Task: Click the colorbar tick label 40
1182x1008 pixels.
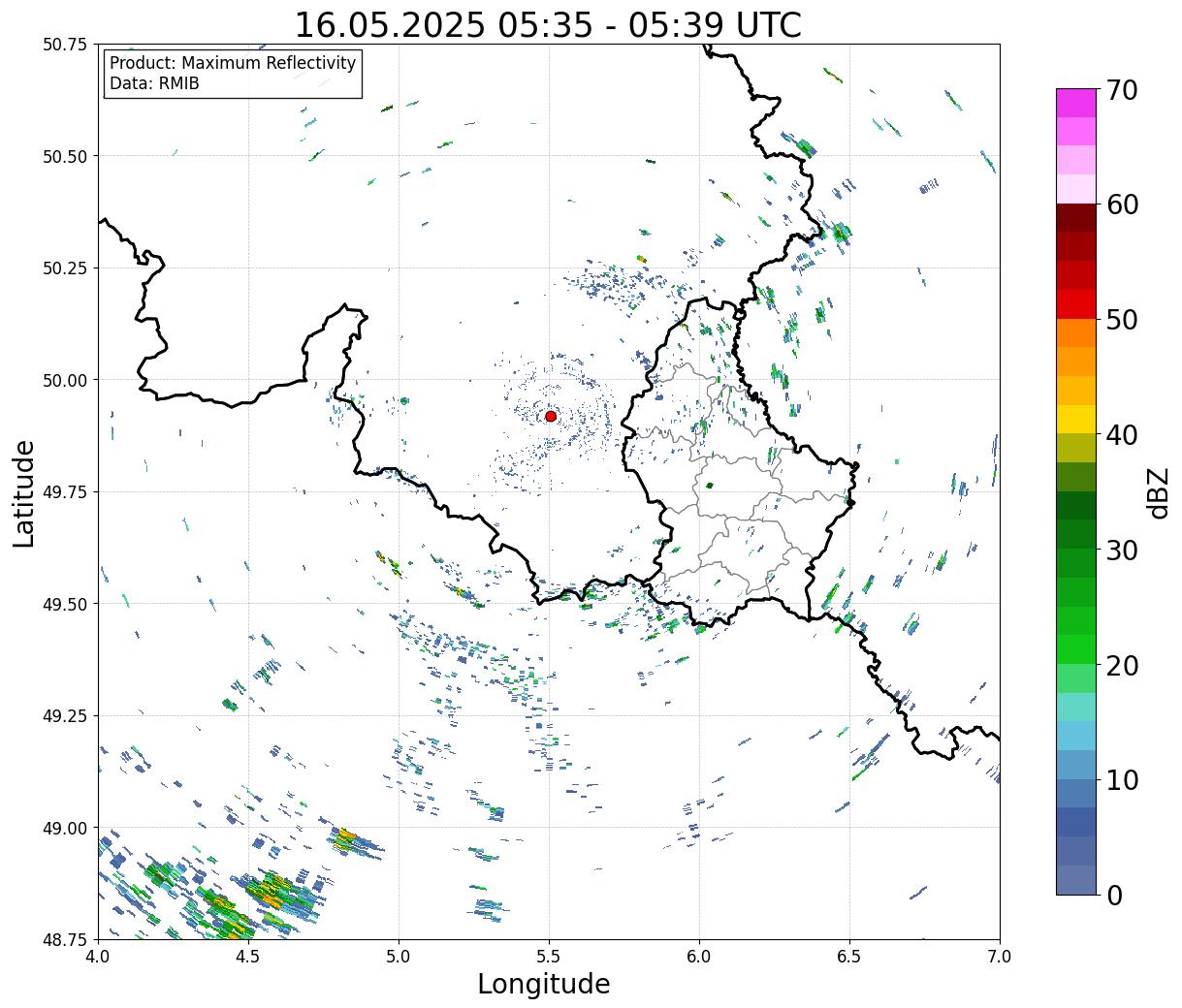Action: coord(1122,434)
